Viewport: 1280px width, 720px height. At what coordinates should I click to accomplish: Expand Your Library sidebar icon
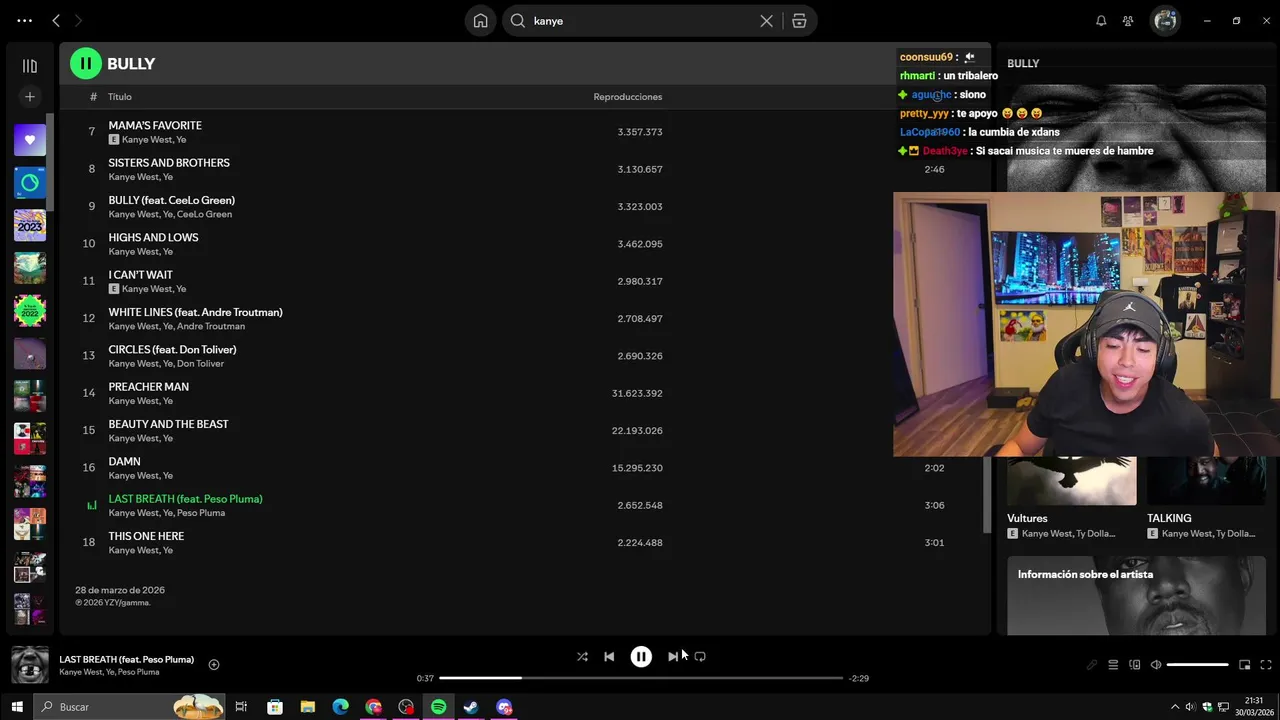(x=30, y=66)
